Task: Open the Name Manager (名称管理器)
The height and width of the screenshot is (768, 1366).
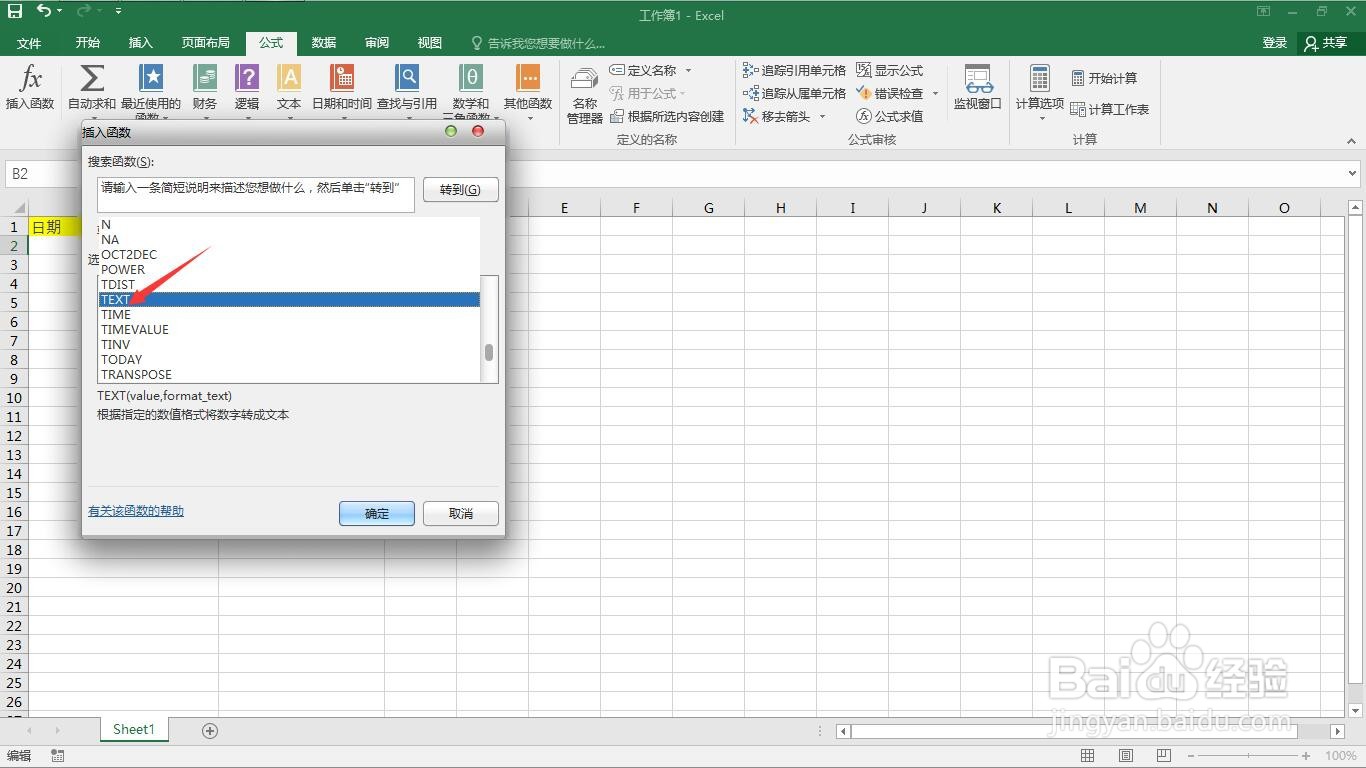Action: pyautogui.click(x=585, y=95)
